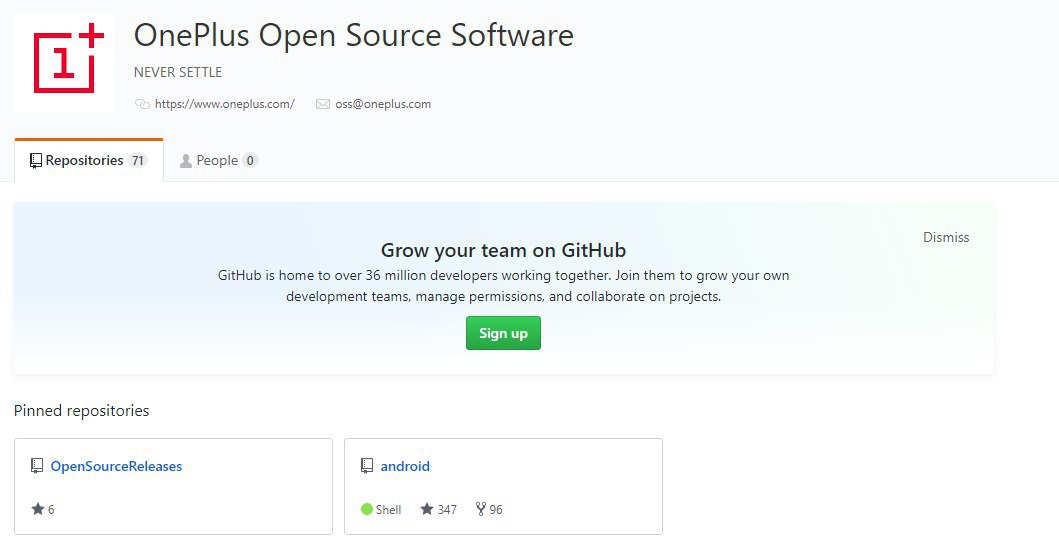Screen dimensions: 1059x557
Task: Switch to the Repositories tab
Action: tap(88, 161)
